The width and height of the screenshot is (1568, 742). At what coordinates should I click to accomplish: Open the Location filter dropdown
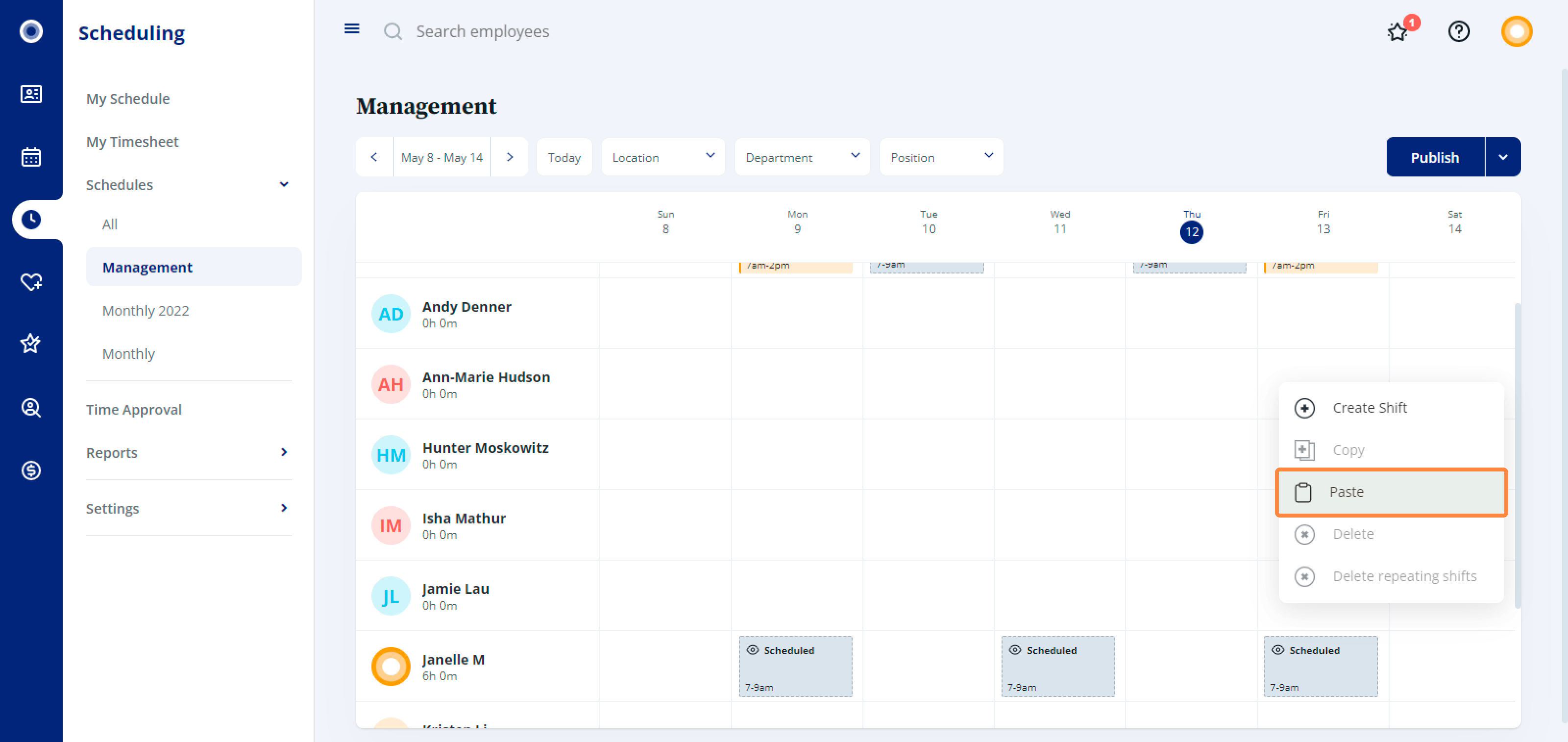click(663, 157)
